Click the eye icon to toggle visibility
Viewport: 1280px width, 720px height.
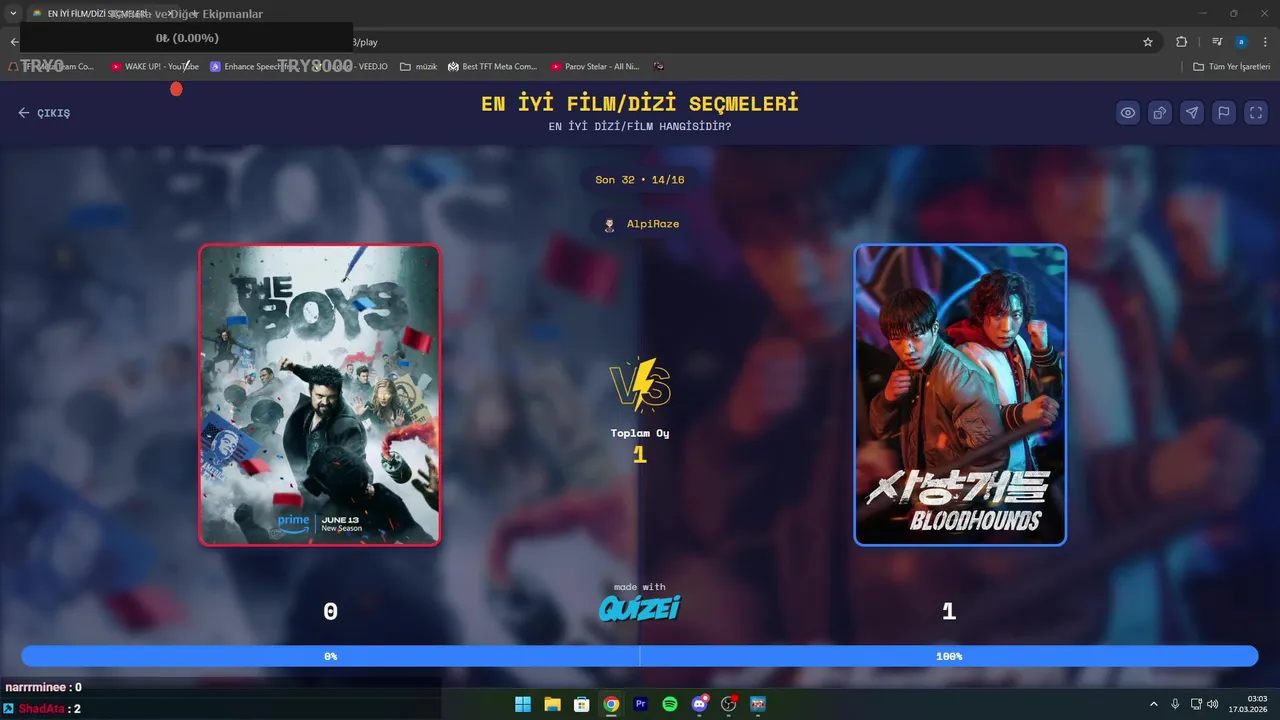(1128, 113)
